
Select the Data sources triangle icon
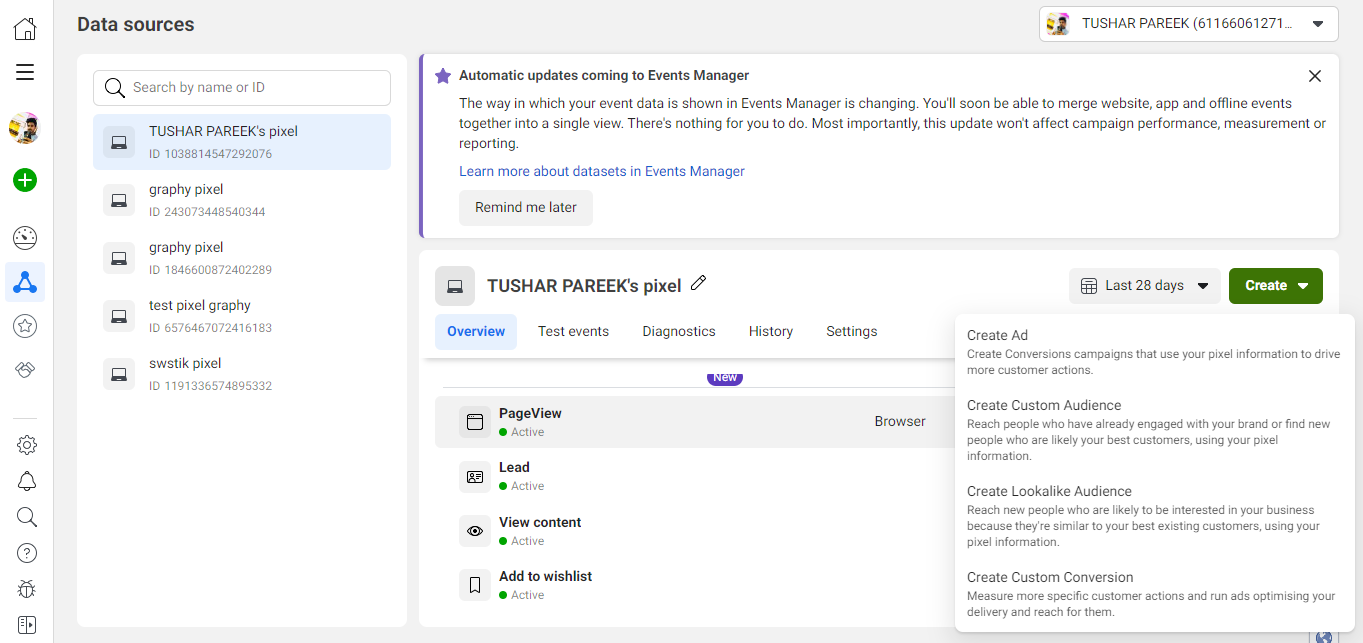(x=25, y=283)
